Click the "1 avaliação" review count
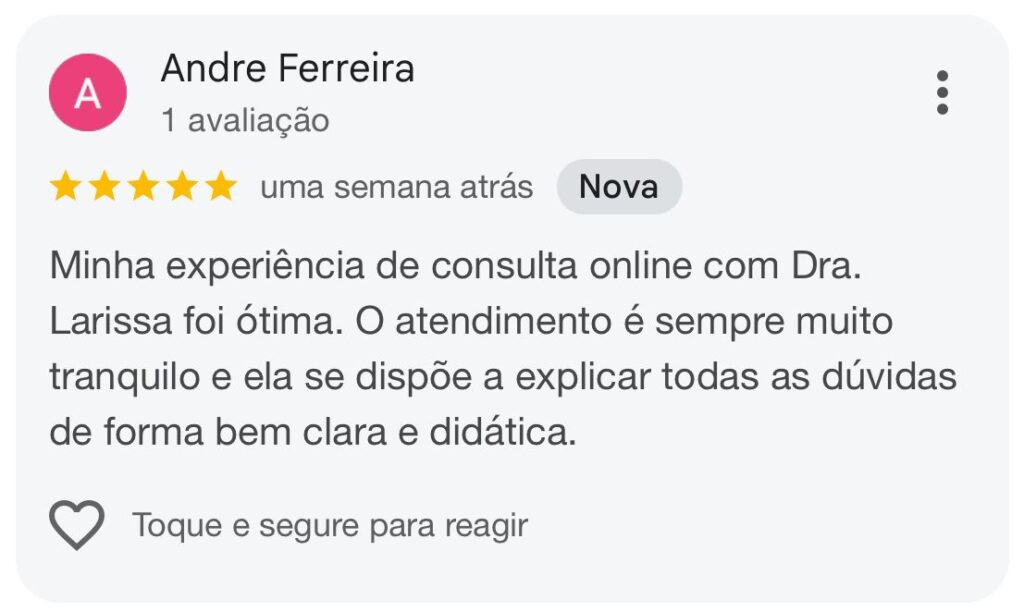This screenshot has height=612, width=1024. click(245, 121)
